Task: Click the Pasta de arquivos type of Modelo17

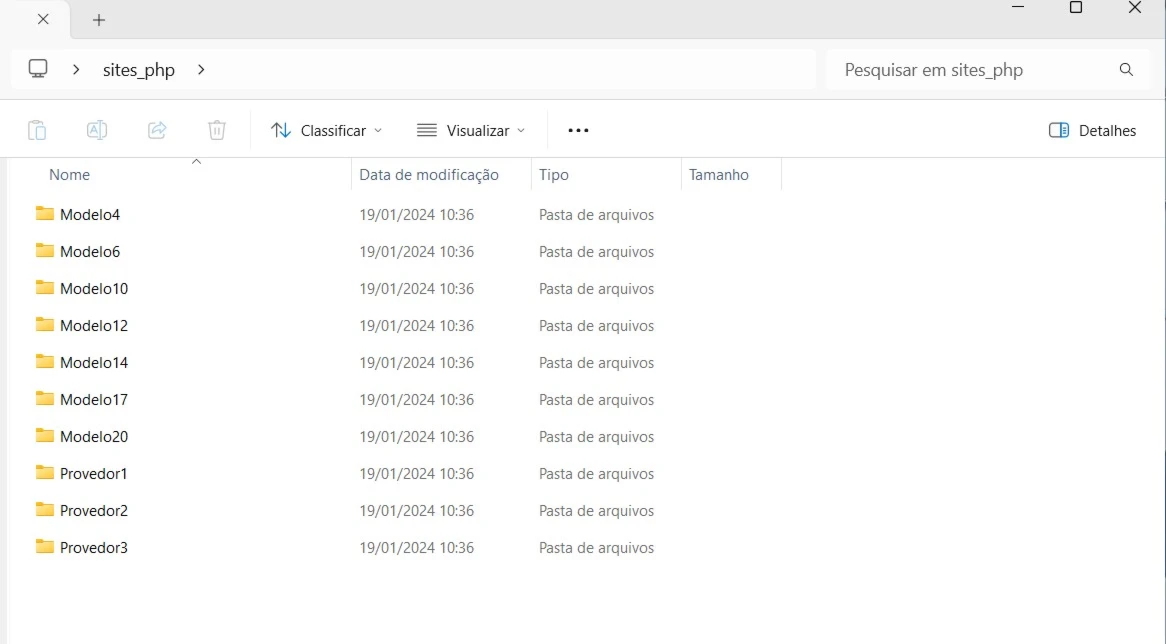Action: pyautogui.click(x=596, y=400)
